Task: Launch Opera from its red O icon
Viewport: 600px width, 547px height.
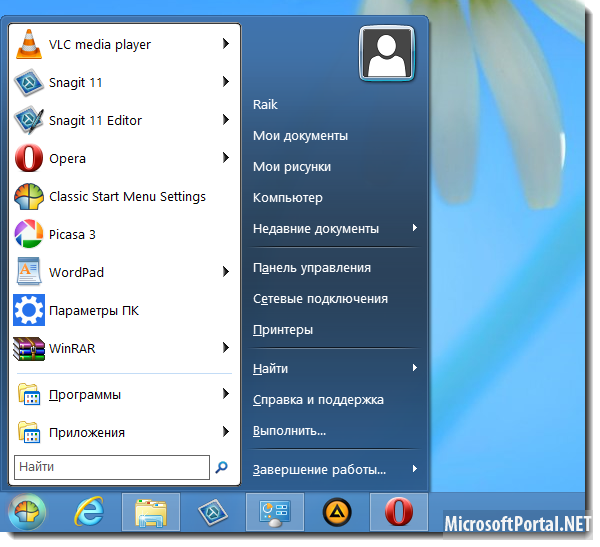Action: 29,158
